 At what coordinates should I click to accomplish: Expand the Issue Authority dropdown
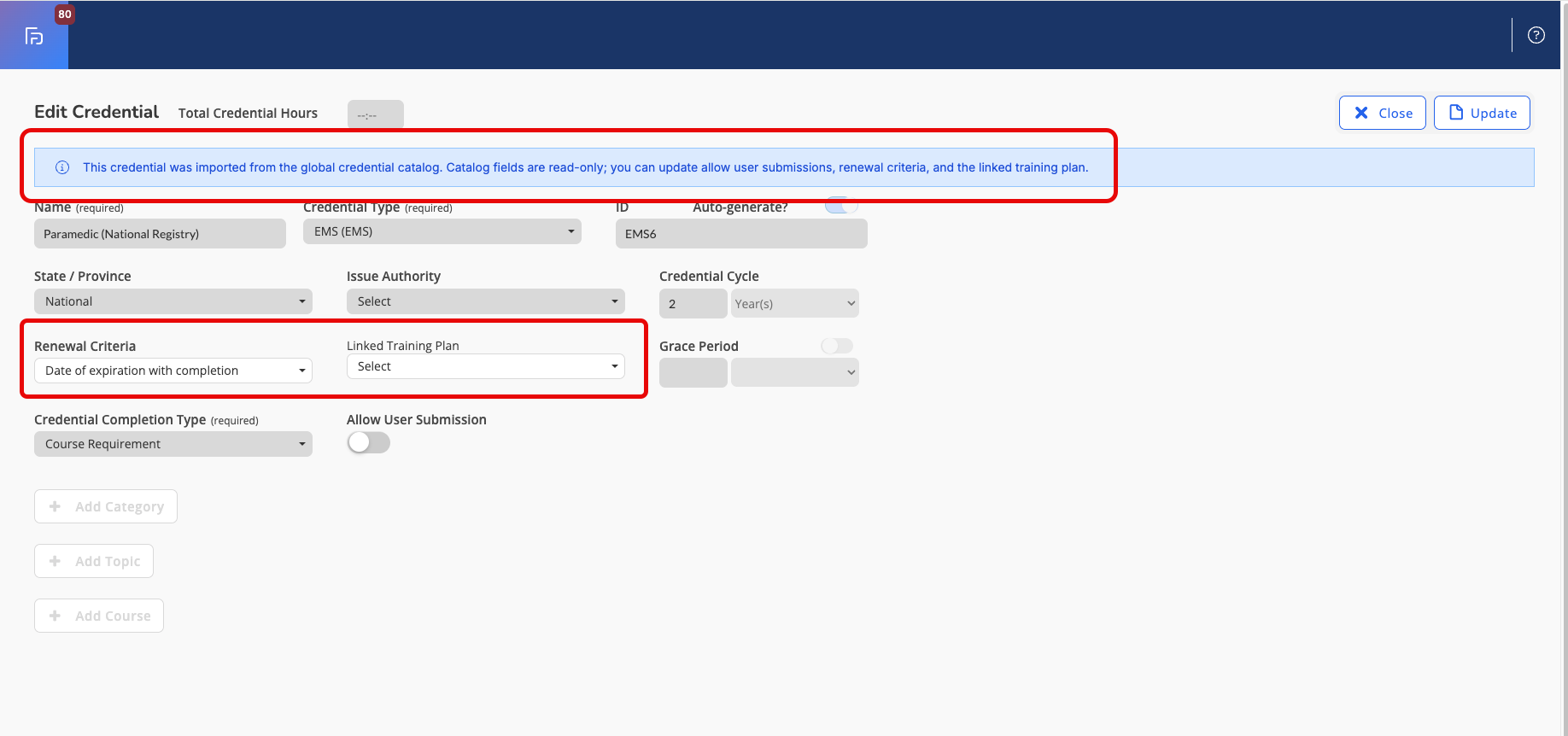pyautogui.click(x=486, y=301)
